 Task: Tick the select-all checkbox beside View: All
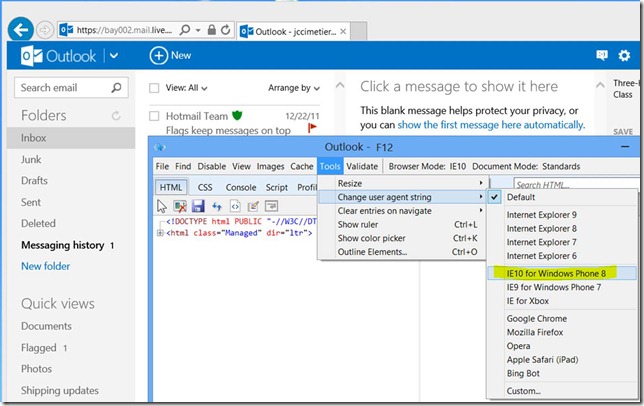tap(154, 88)
